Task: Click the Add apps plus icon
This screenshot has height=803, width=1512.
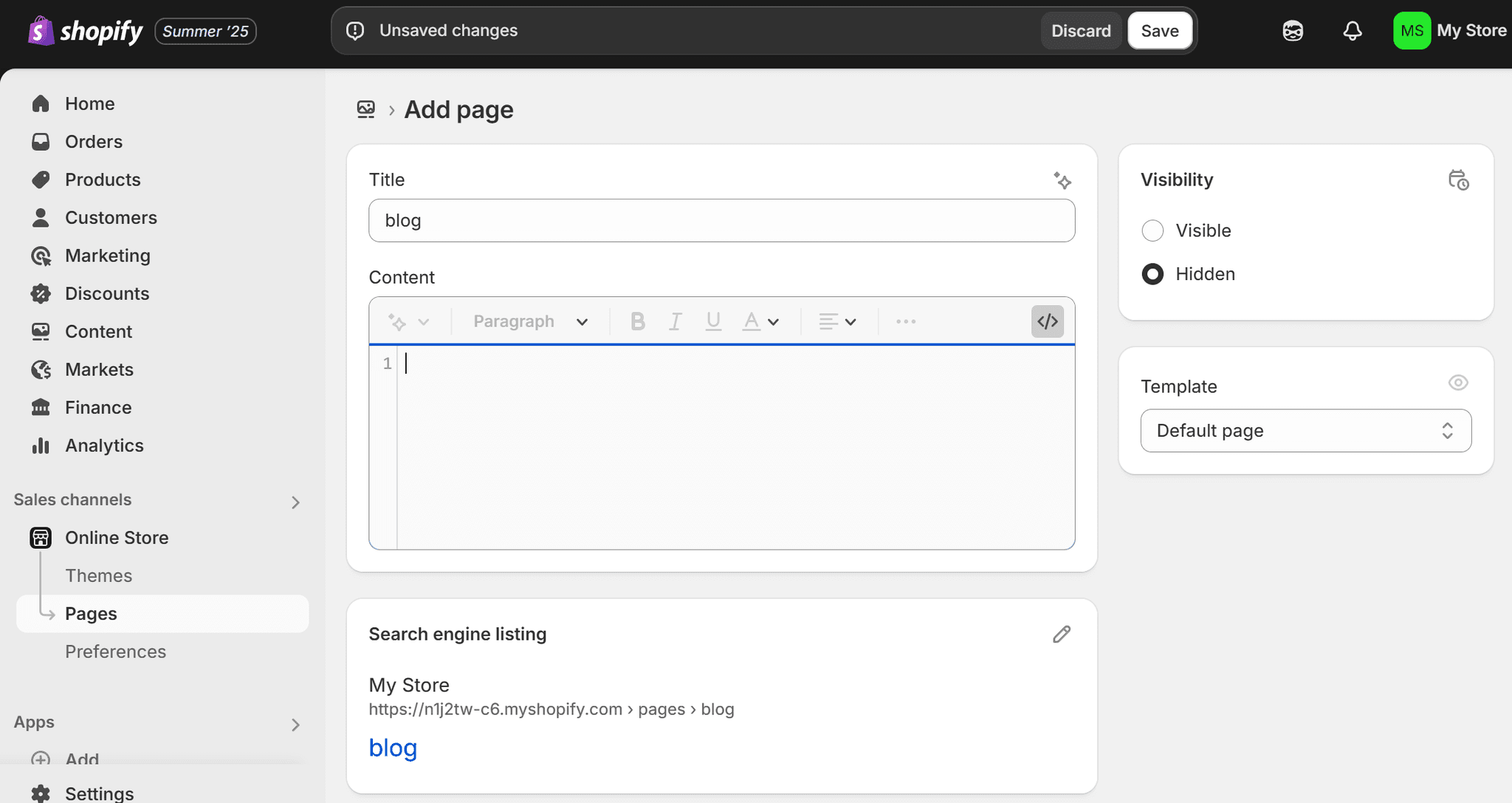Action: (x=41, y=759)
